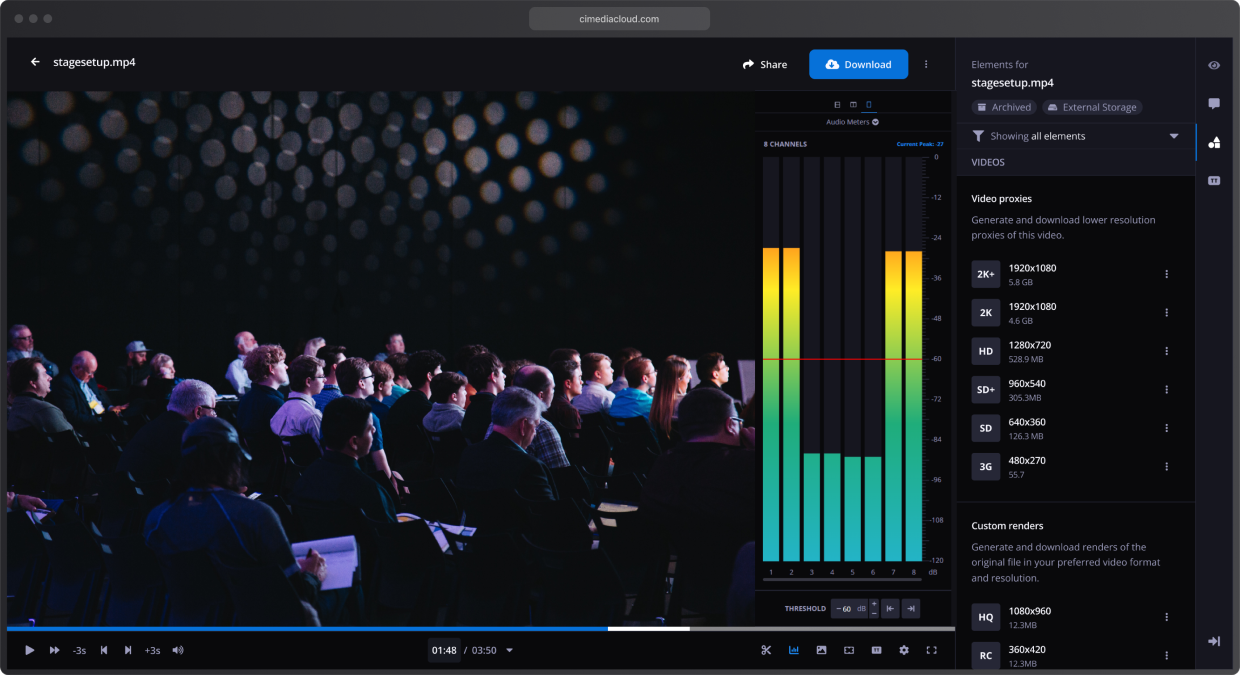Click the filter funnel icon
1240x675 pixels.
tap(978, 136)
